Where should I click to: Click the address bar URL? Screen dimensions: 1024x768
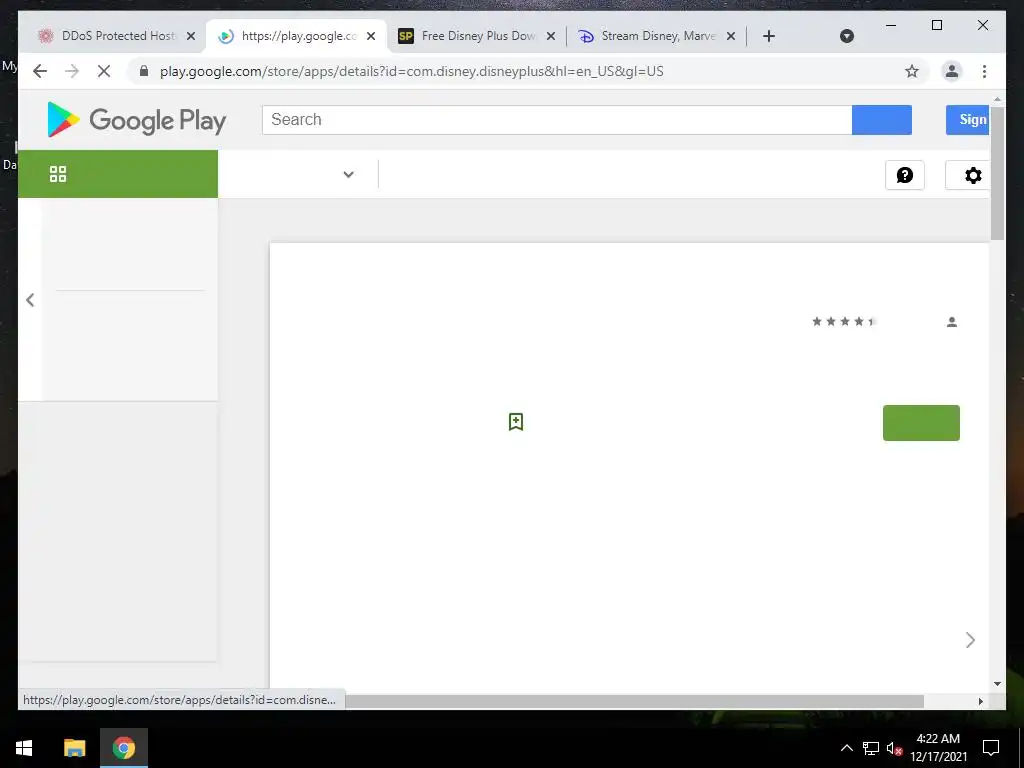pyautogui.click(x=411, y=71)
